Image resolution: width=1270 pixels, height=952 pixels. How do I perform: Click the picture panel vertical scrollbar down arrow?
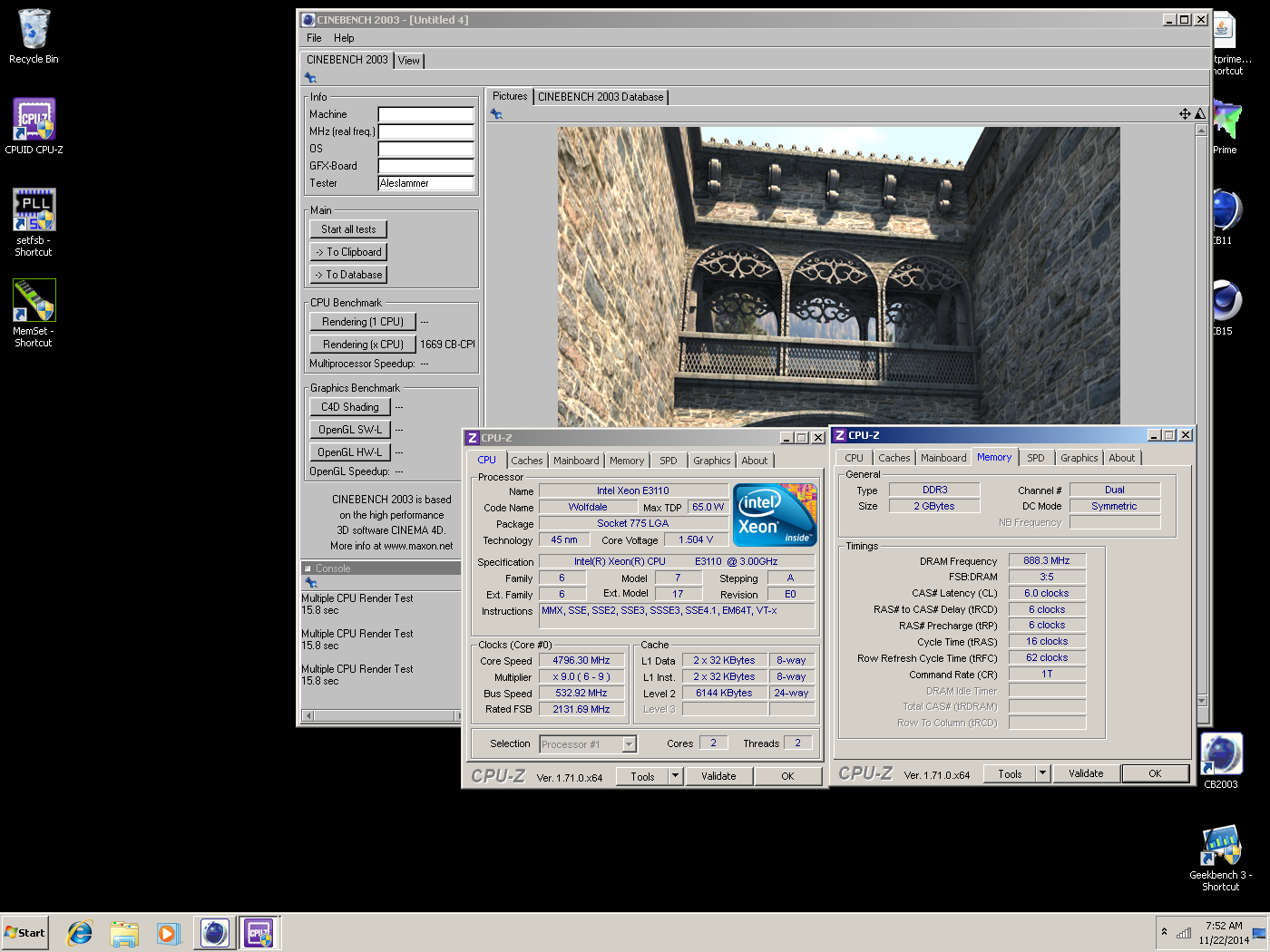click(x=1202, y=701)
